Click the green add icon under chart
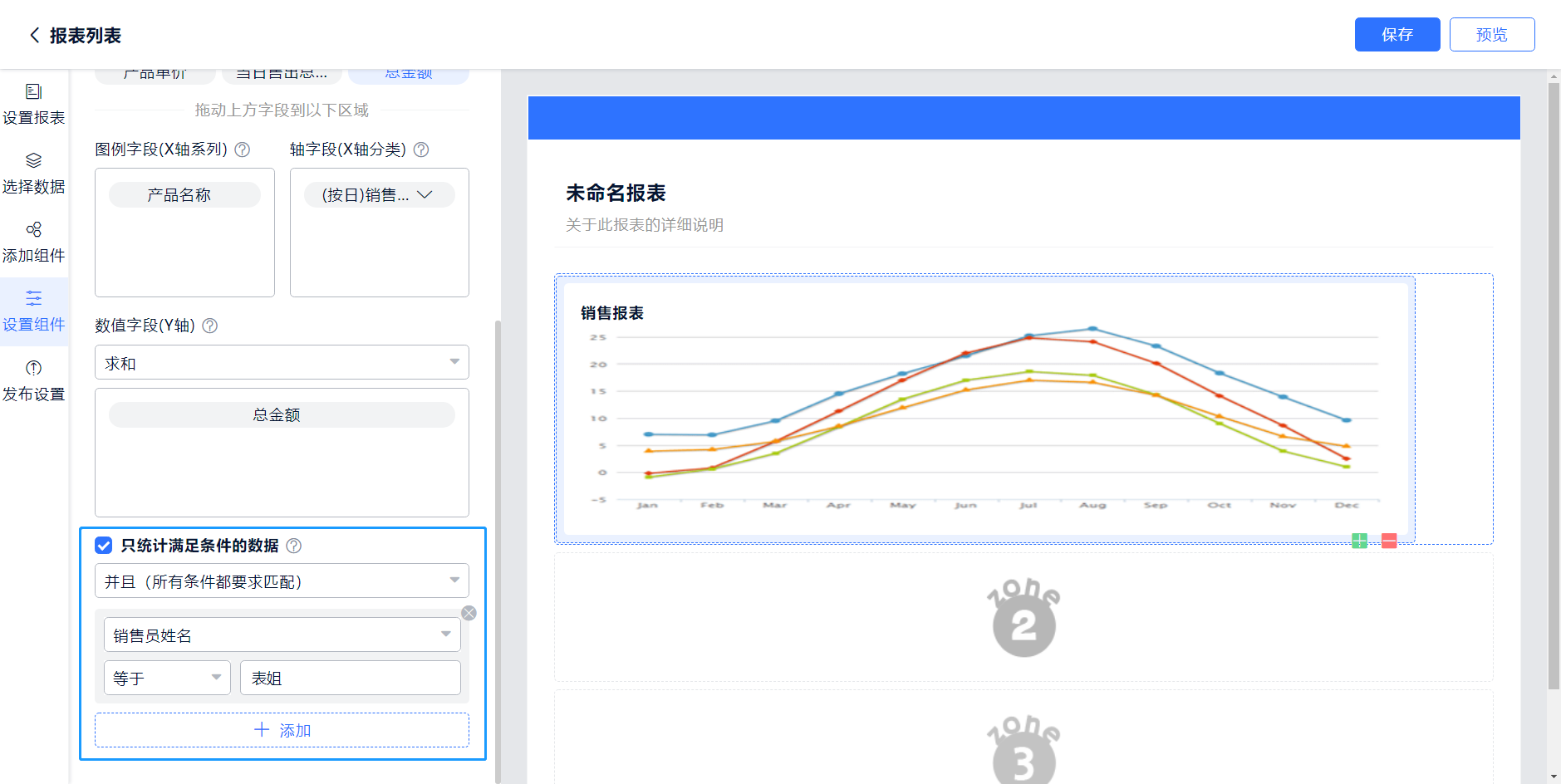 1359,541
